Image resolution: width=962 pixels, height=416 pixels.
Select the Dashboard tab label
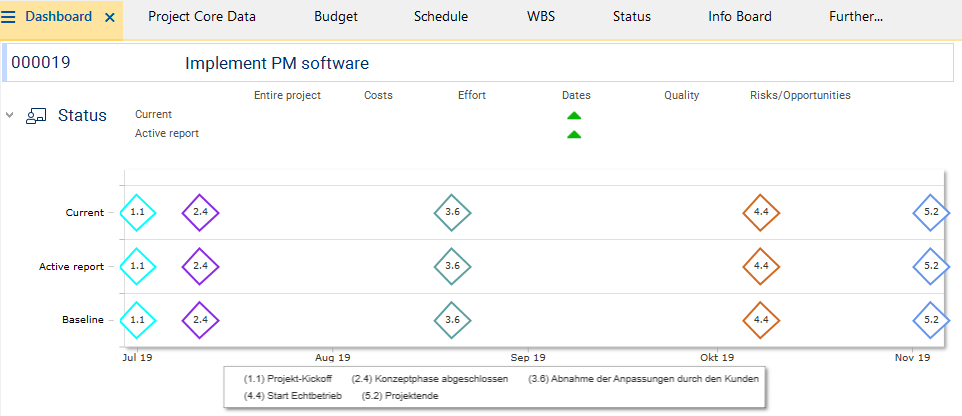(x=59, y=17)
